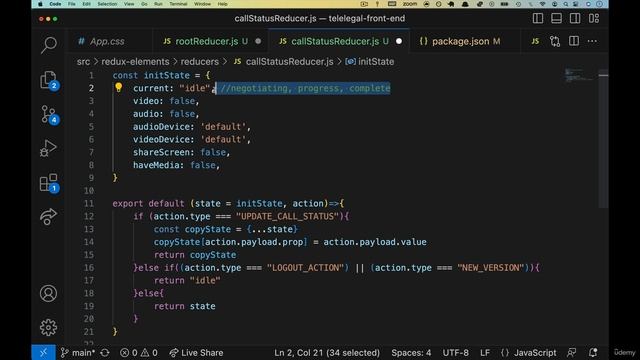Open the Search view in activity bar
This screenshot has width=640, height=360.
pos(49,45)
